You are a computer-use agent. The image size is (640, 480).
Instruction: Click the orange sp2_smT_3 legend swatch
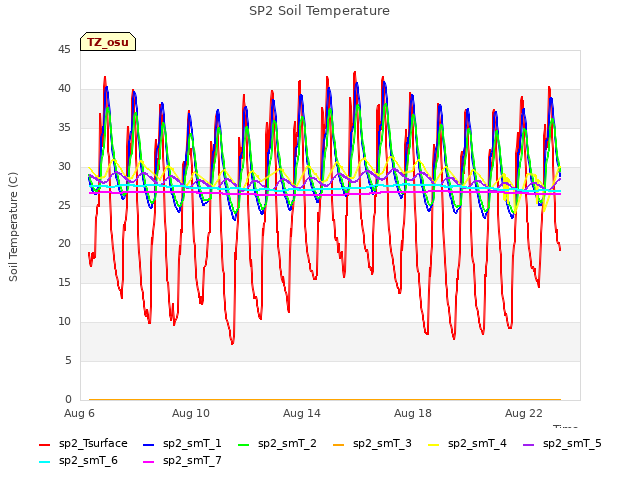[339, 444]
